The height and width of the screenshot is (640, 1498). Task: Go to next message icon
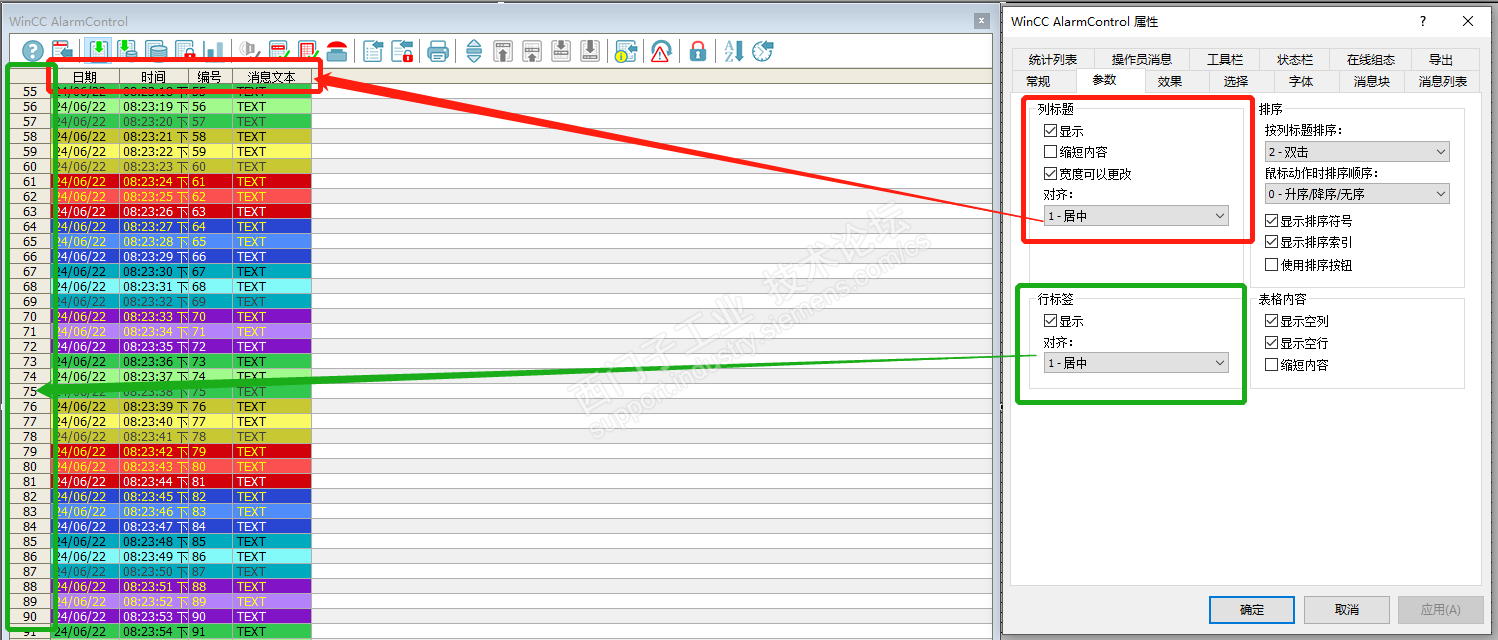click(561, 51)
